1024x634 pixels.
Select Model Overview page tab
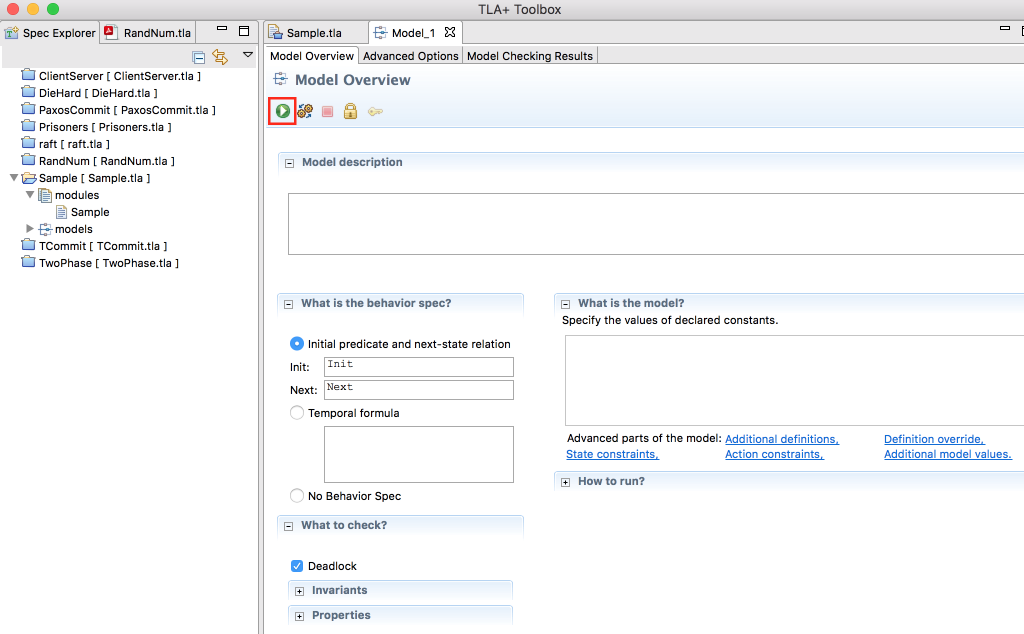312,56
